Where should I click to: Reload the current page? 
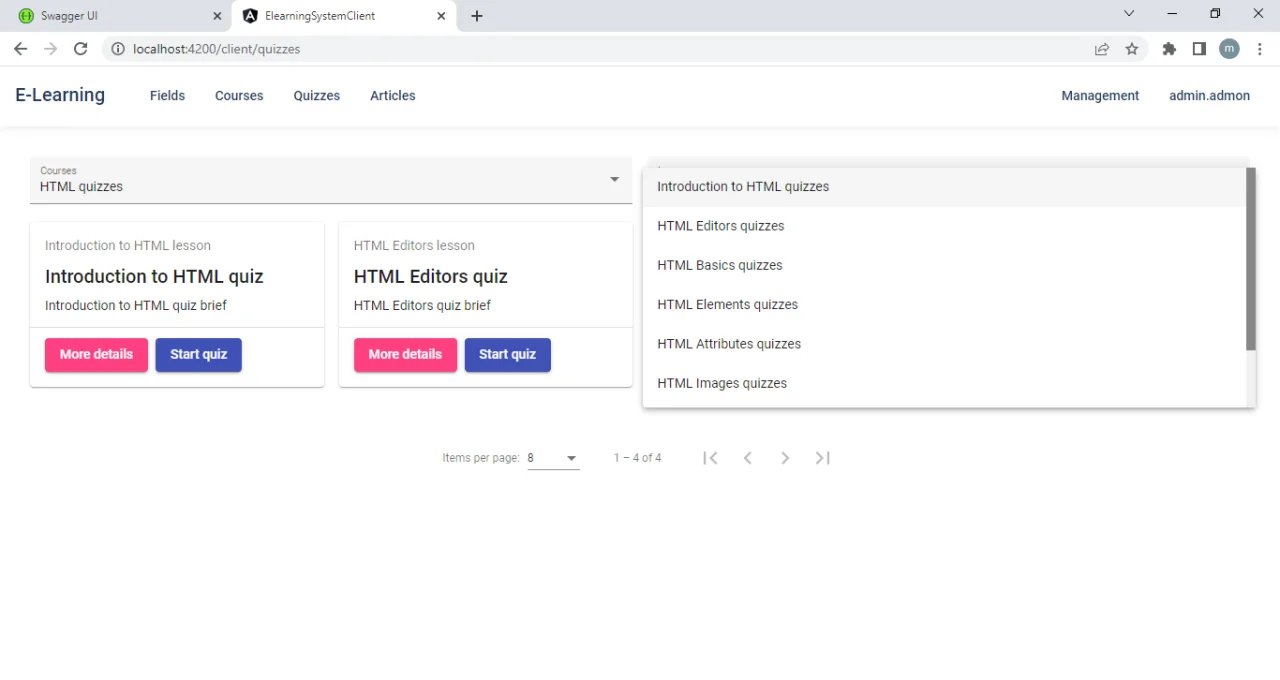click(81, 49)
